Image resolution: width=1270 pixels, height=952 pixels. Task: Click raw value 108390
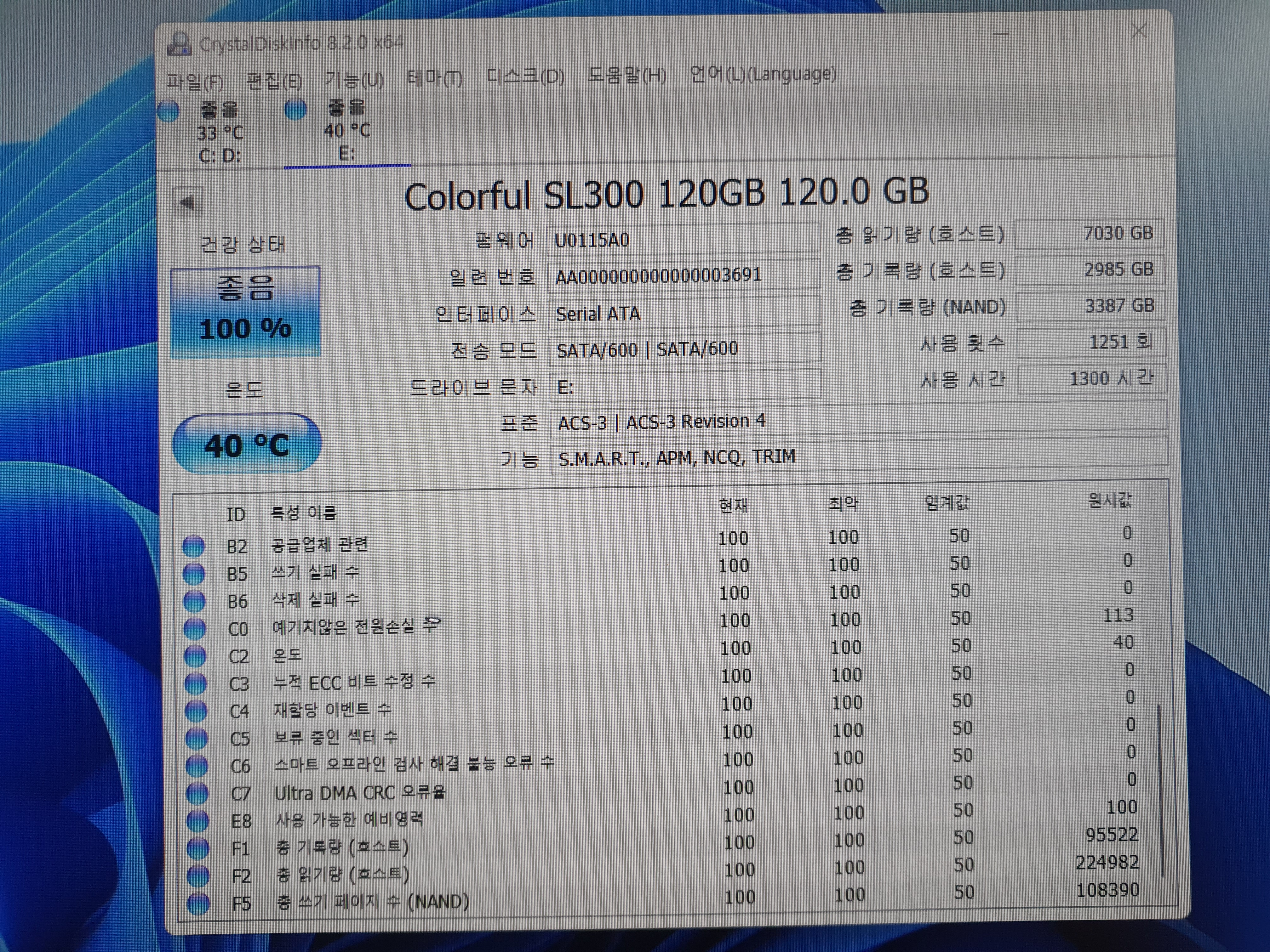(1107, 889)
